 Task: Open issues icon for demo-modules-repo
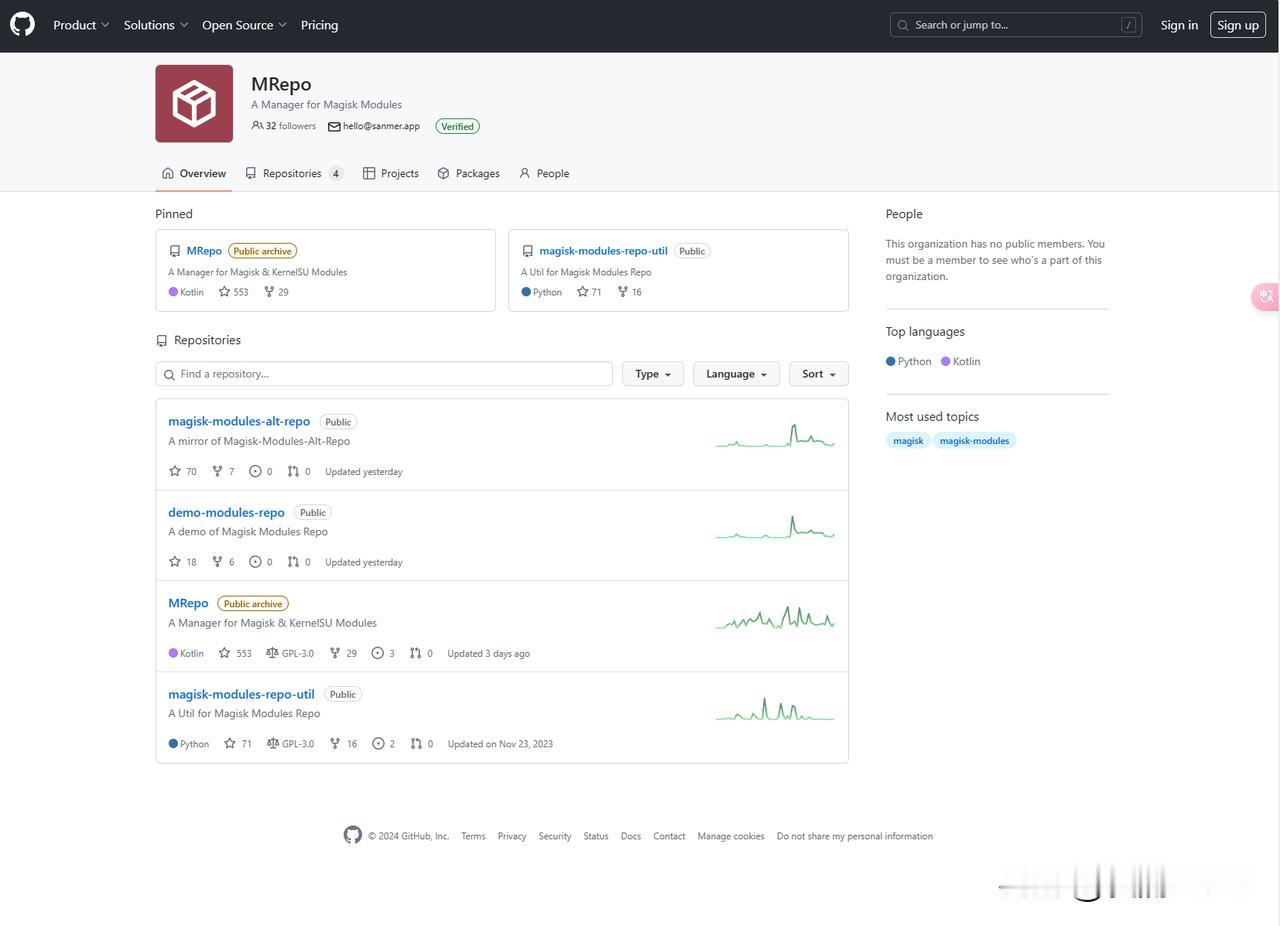[260, 562]
